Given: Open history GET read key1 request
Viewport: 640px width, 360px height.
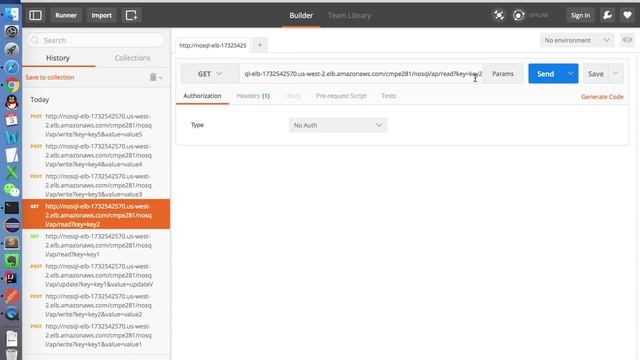Looking at the screenshot, I should (x=96, y=245).
